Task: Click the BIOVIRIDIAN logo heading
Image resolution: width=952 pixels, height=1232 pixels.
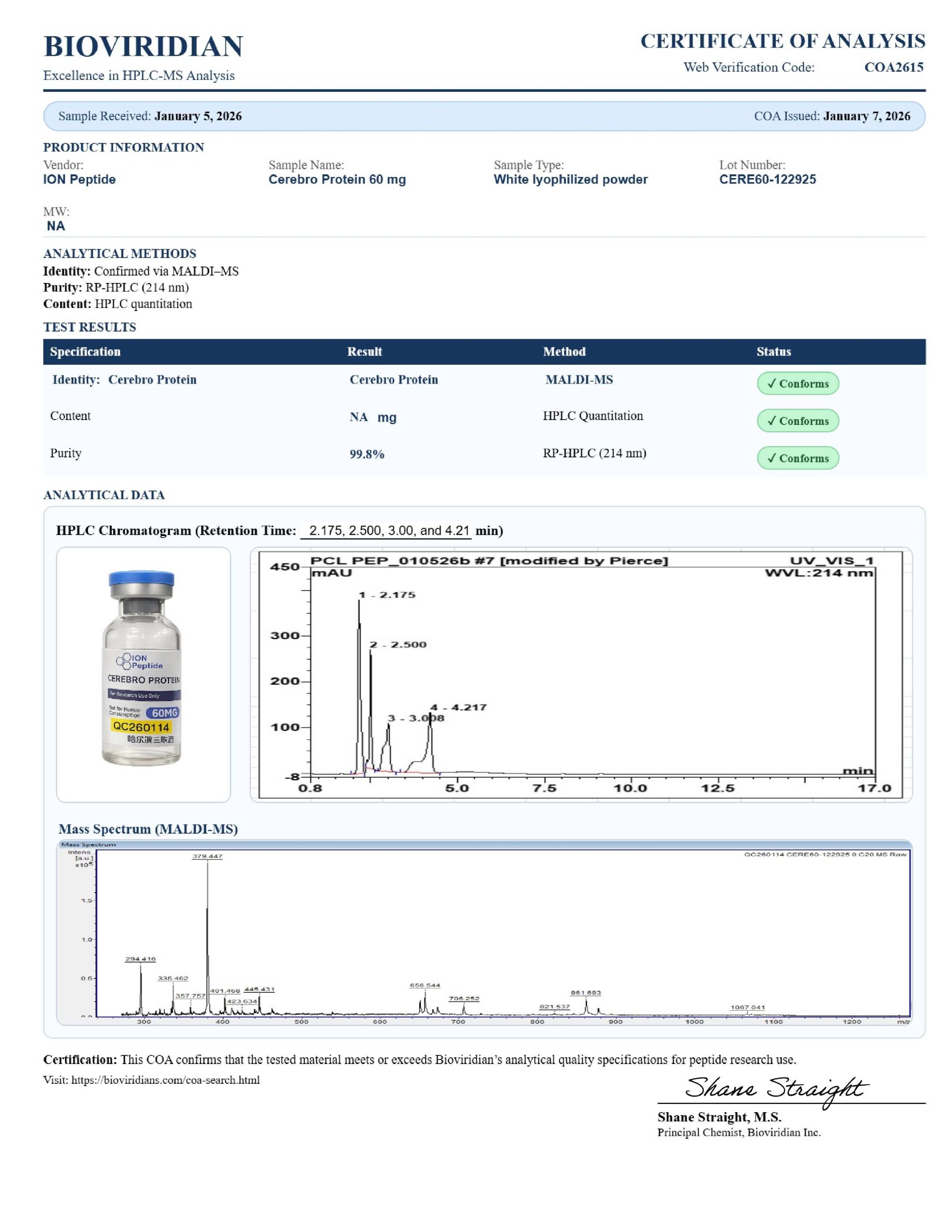Action: pos(143,46)
